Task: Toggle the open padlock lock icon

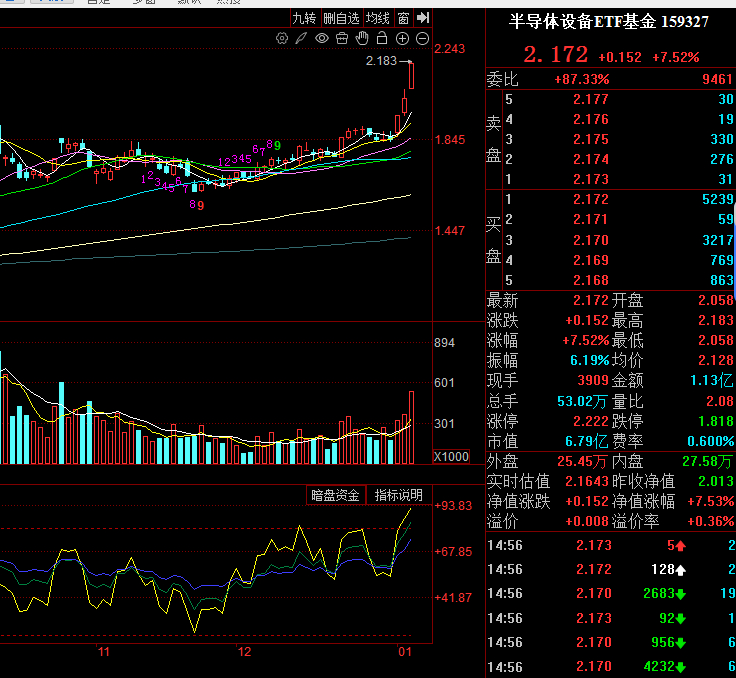Action: [382, 38]
